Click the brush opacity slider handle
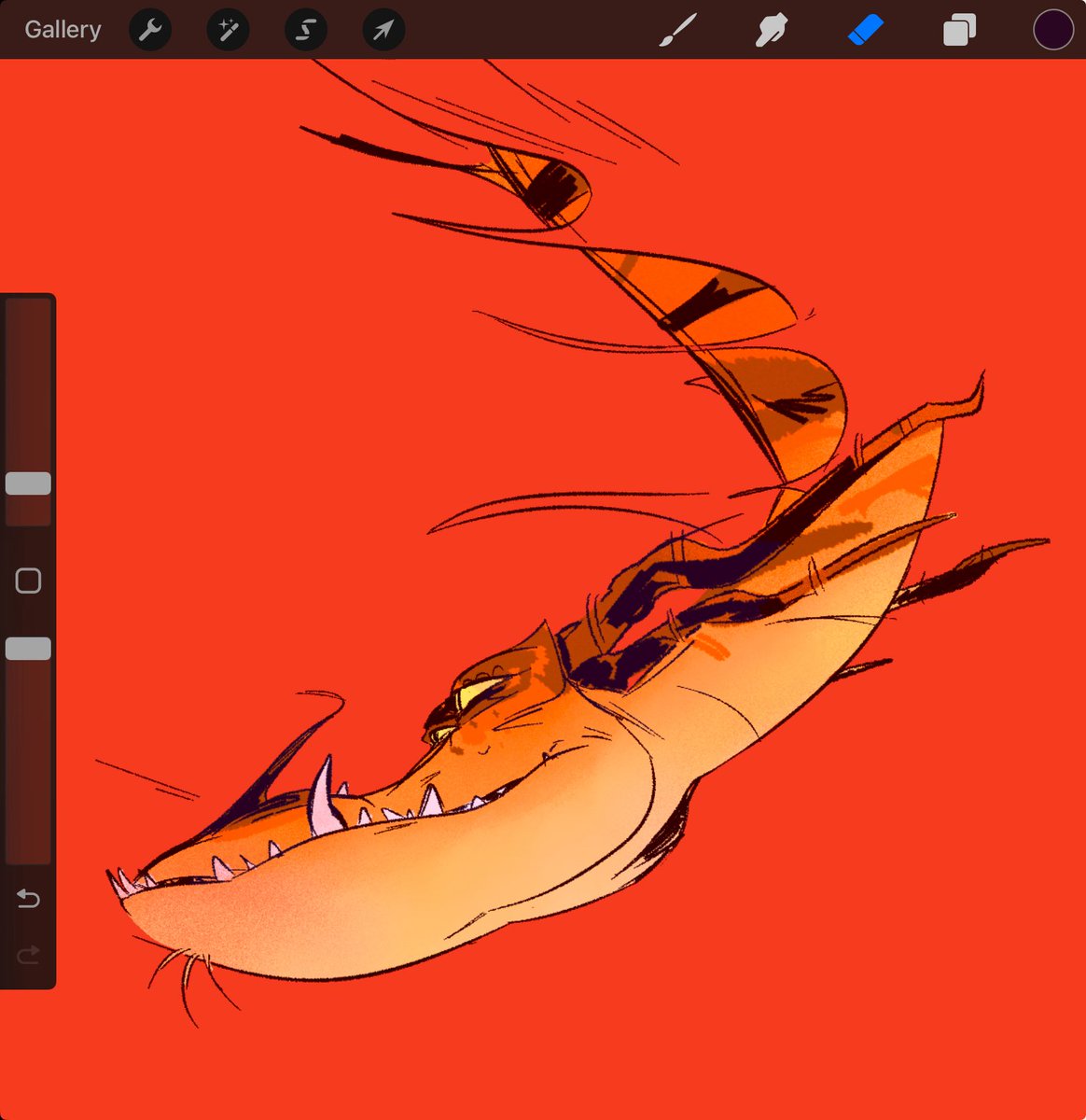Image resolution: width=1086 pixels, height=1120 pixels. point(28,649)
